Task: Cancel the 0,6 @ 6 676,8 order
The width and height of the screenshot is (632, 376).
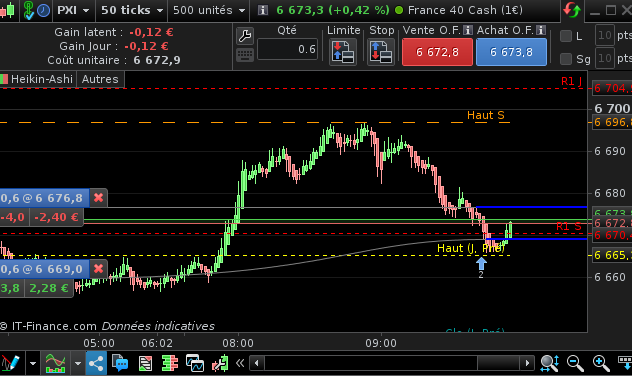Action: point(98,198)
